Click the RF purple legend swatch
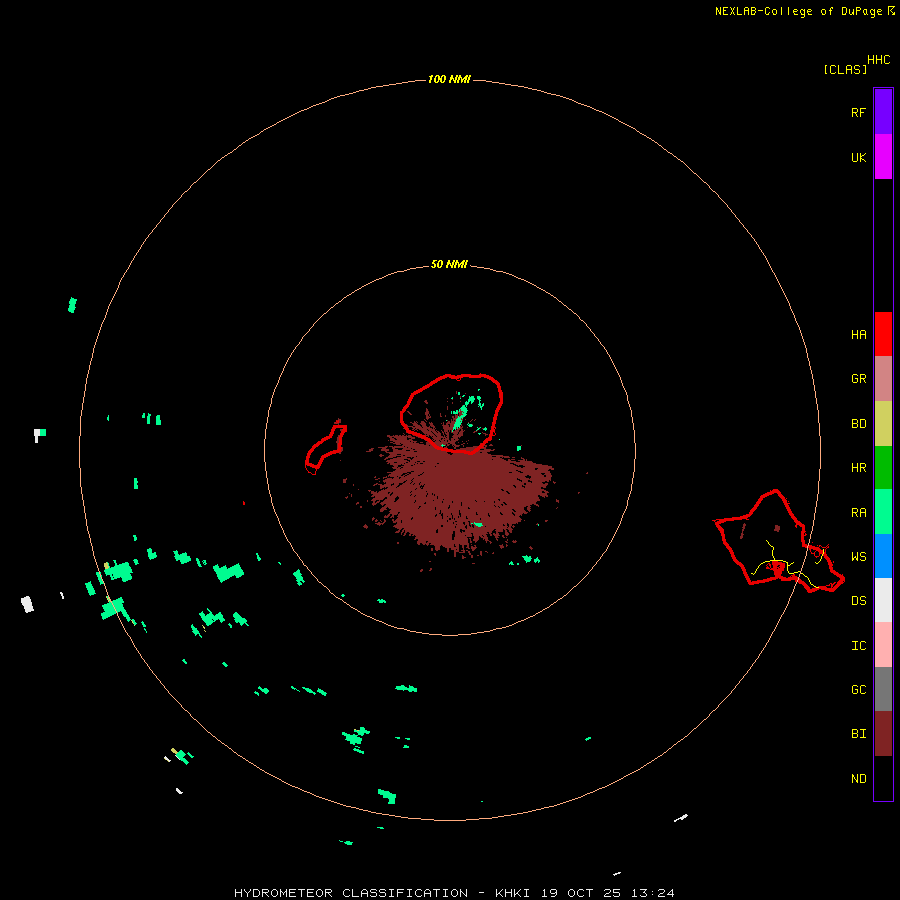This screenshot has width=900, height=900. click(x=883, y=112)
